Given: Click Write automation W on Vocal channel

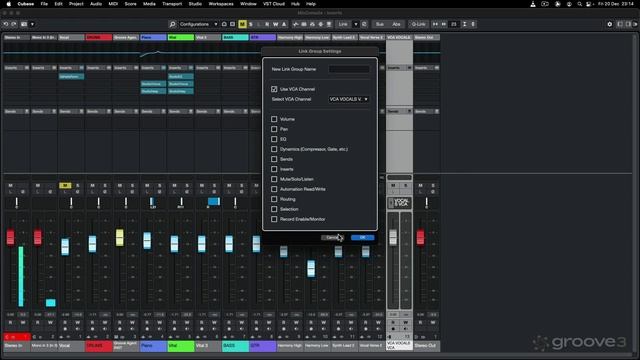Looking at the screenshot, I should click(x=78, y=322).
